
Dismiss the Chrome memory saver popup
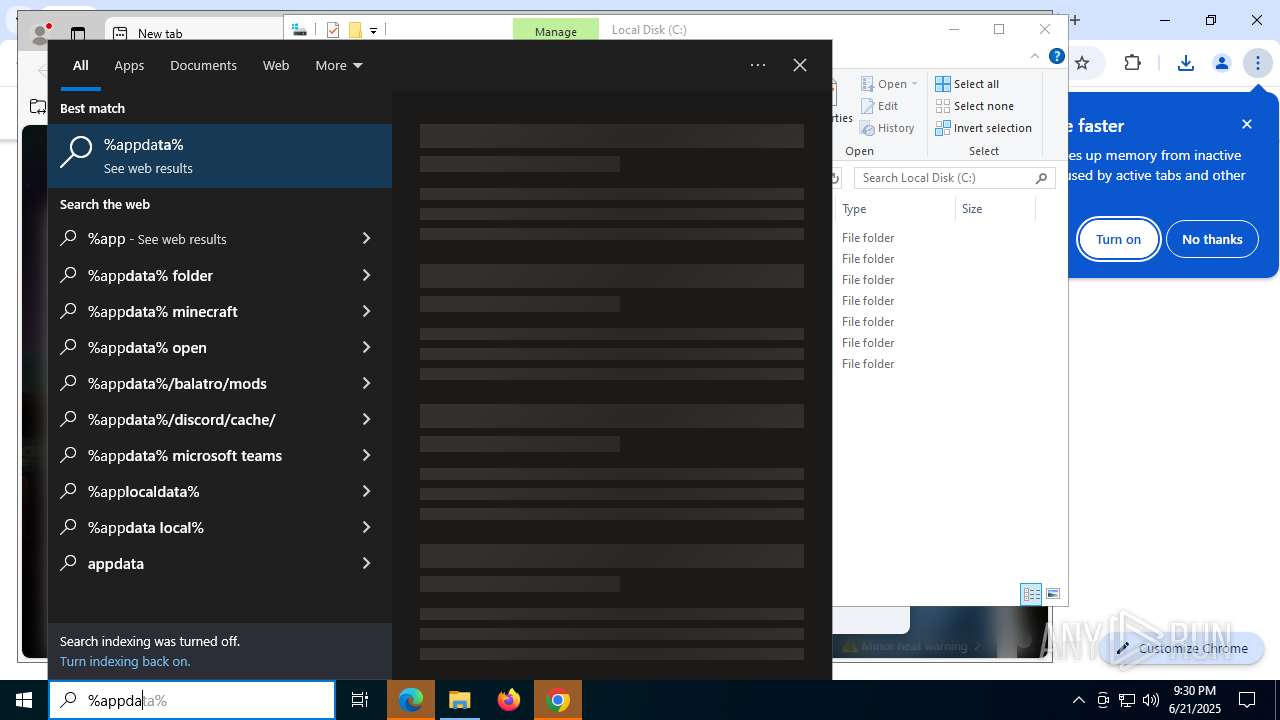point(1247,124)
